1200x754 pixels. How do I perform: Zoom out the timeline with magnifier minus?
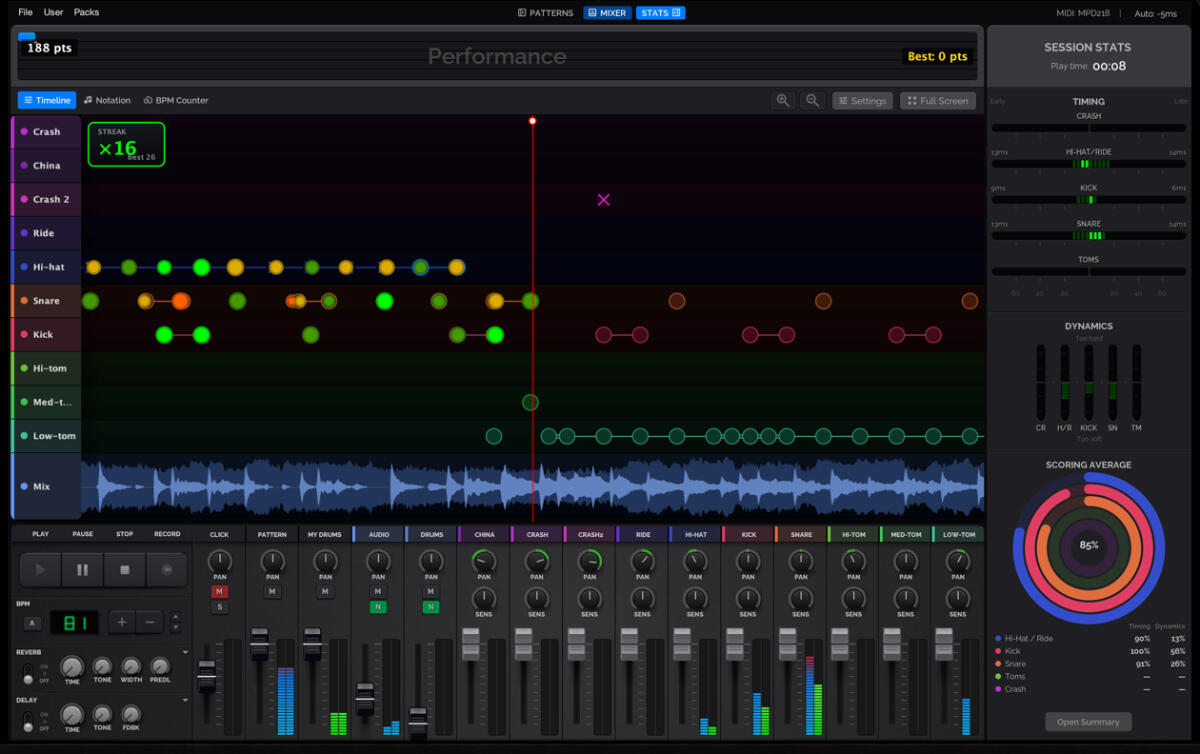[813, 100]
